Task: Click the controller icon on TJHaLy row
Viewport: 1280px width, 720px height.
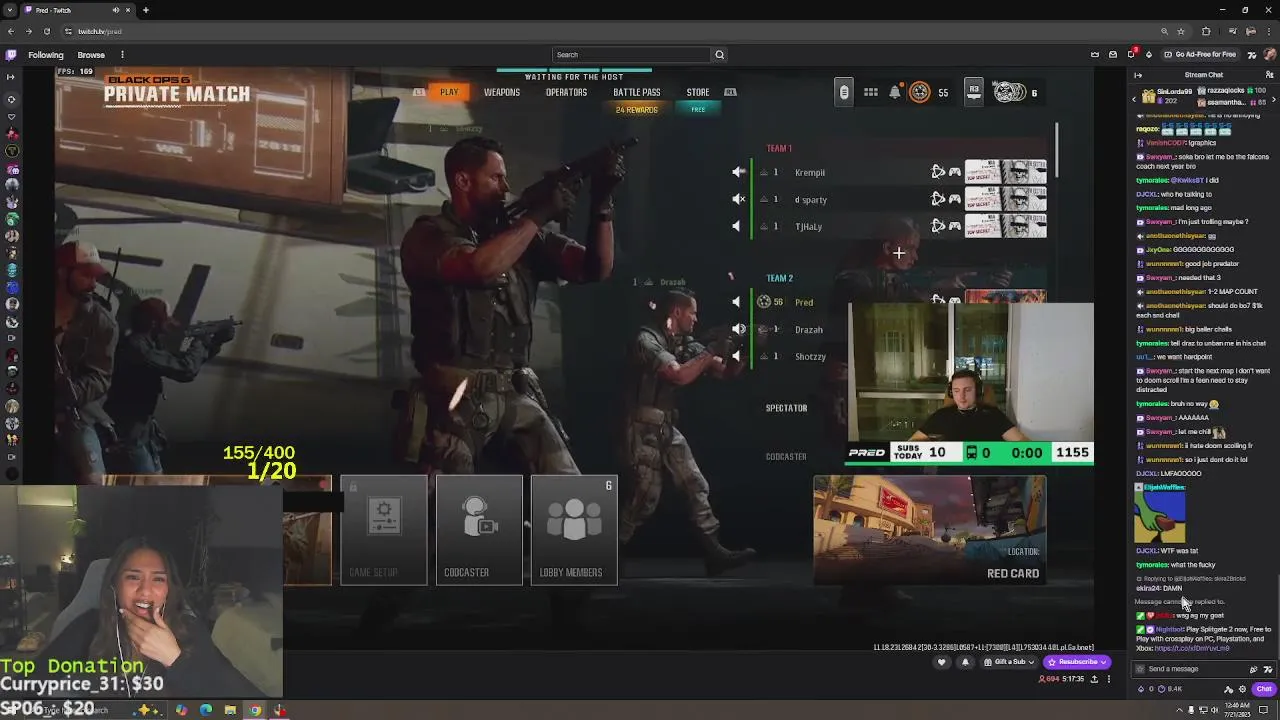Action: coord(955,226)
